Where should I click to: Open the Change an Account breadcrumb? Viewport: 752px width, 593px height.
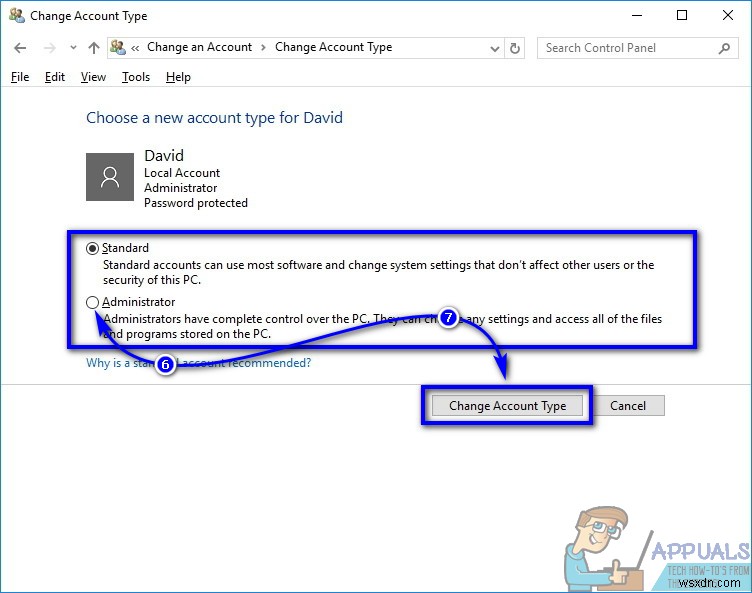(x=199, y=47)
